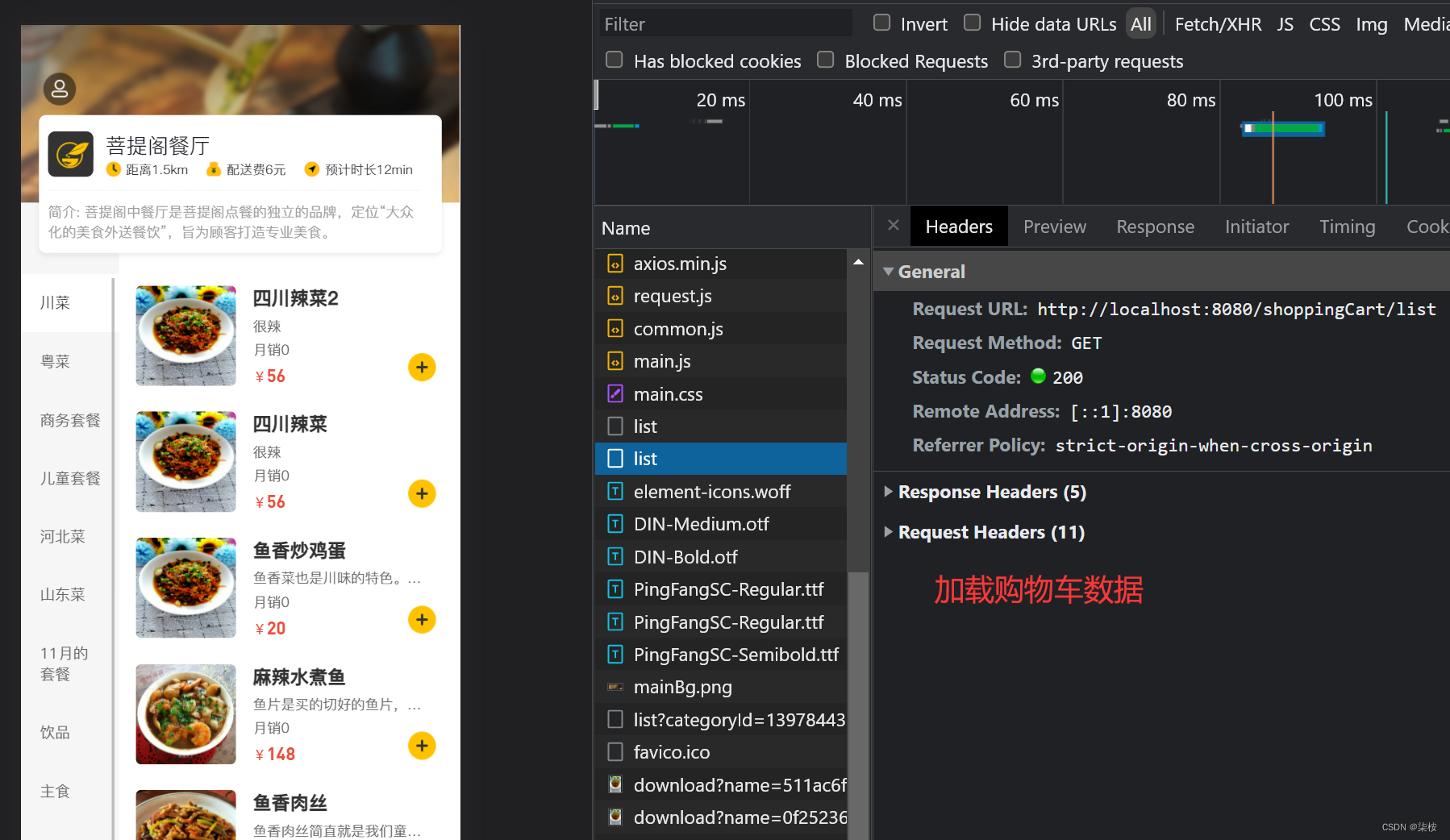Image resolution: width=1450 pixels, height=840 pixels.
Task: Expand Request Headers (11) section
Action: click(x=888, y=532)
